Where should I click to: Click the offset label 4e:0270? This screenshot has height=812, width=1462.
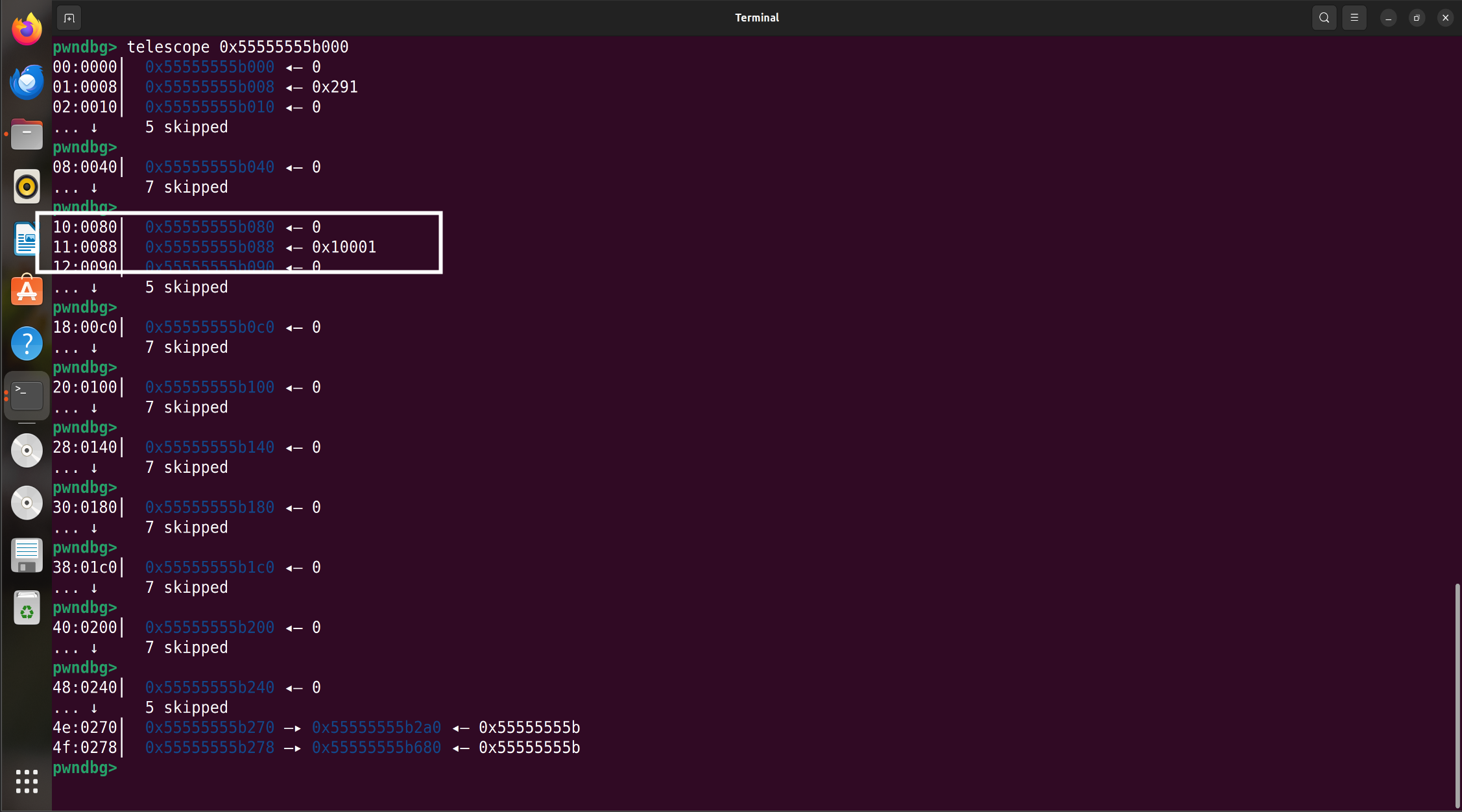[x=85, y=728]
